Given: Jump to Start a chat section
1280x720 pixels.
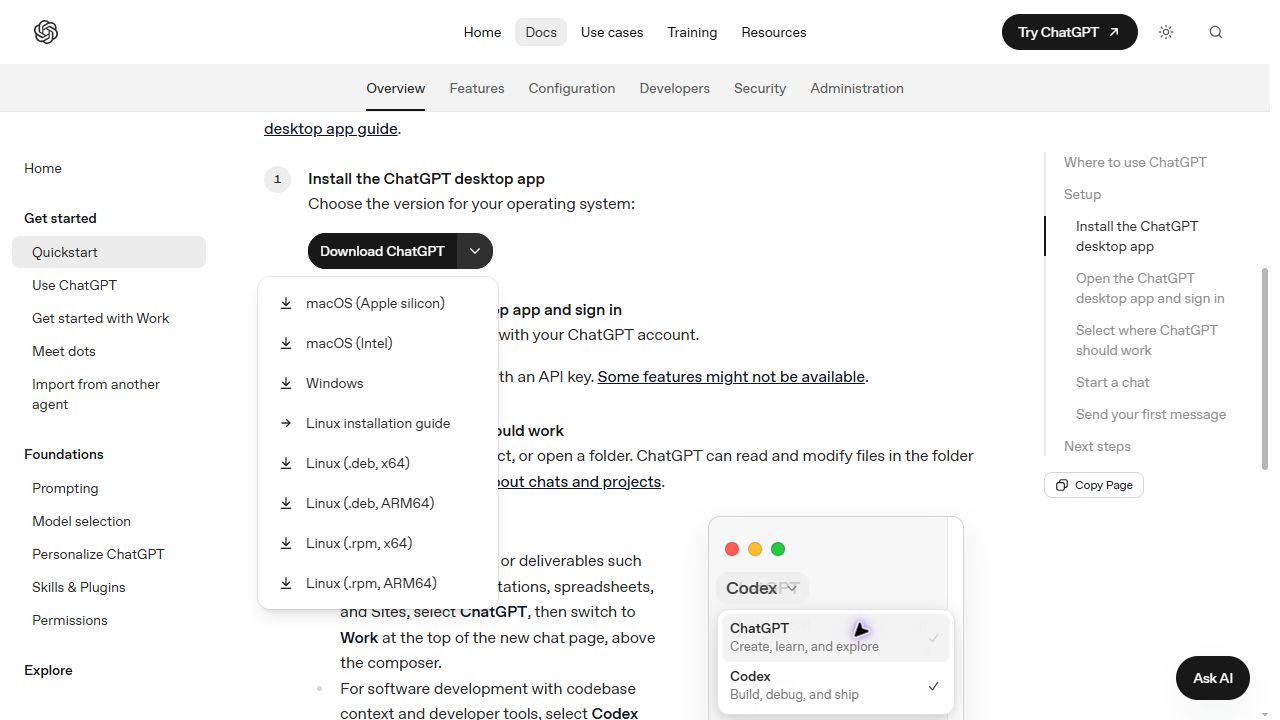Looking at the screenshot, I should tap(1113, 382).
